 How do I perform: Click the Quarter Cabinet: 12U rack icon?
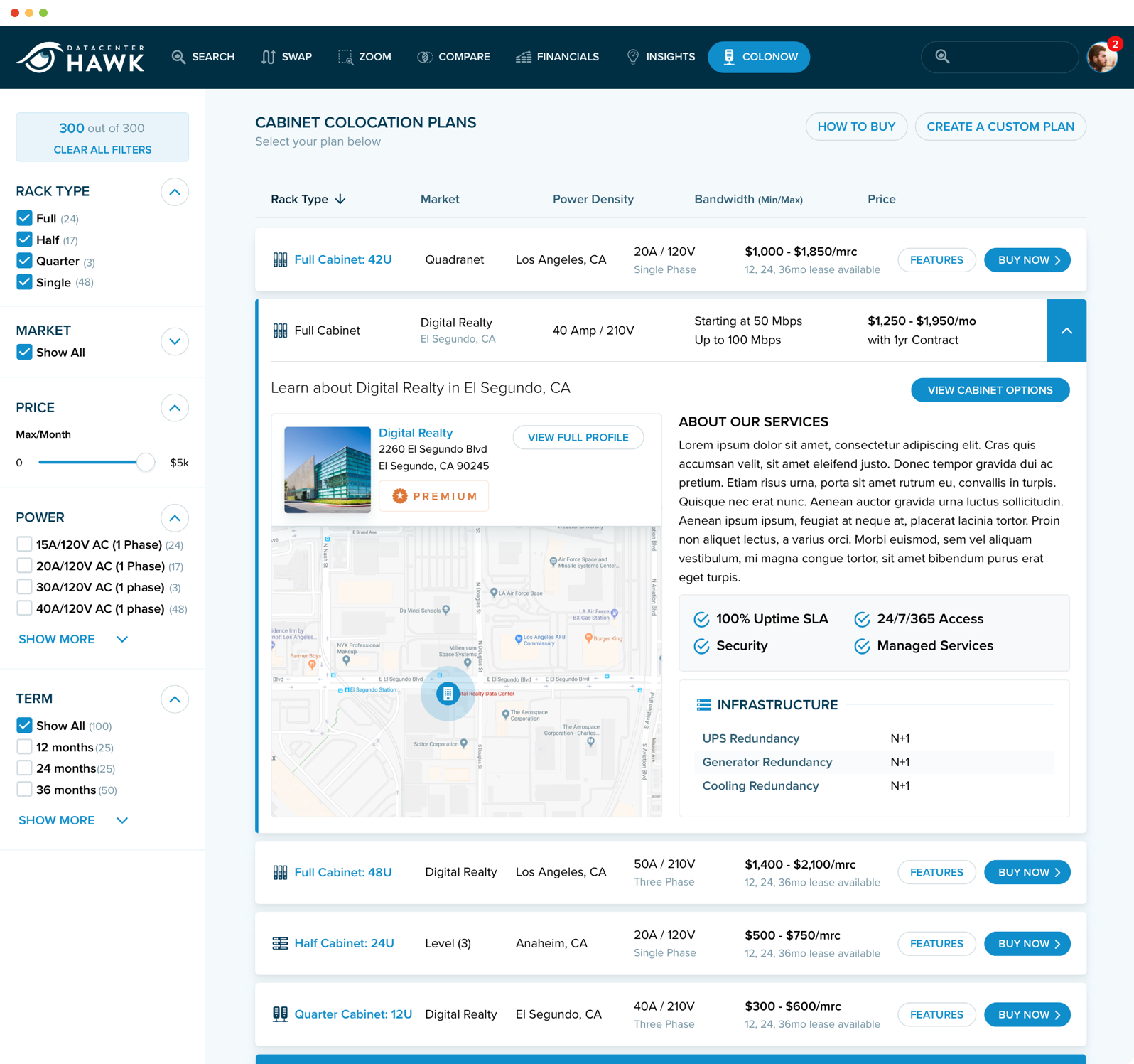coord(281,1014)
